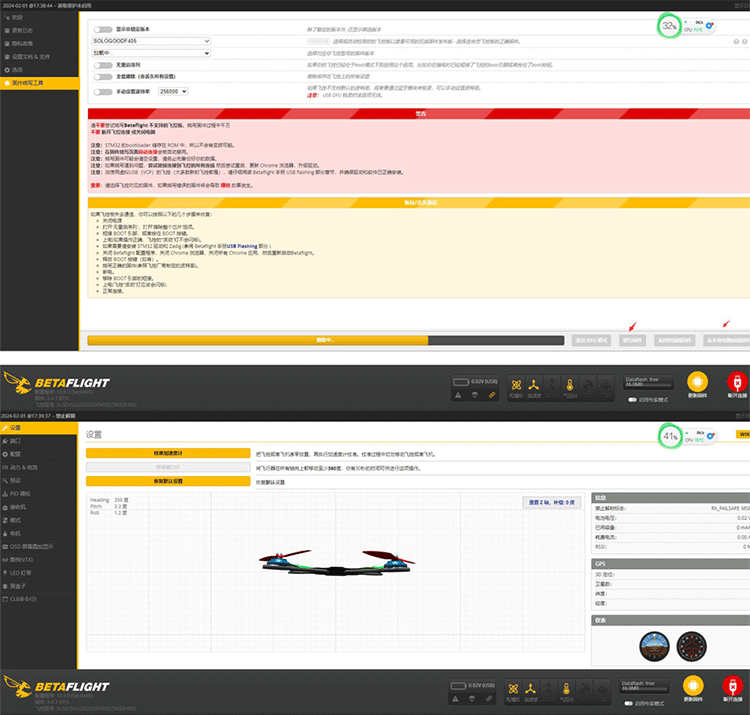The height and width of the screenshot is (715, 750).
Task: Open the SOLOGOODF405 board dropdown
Action: 151,41
